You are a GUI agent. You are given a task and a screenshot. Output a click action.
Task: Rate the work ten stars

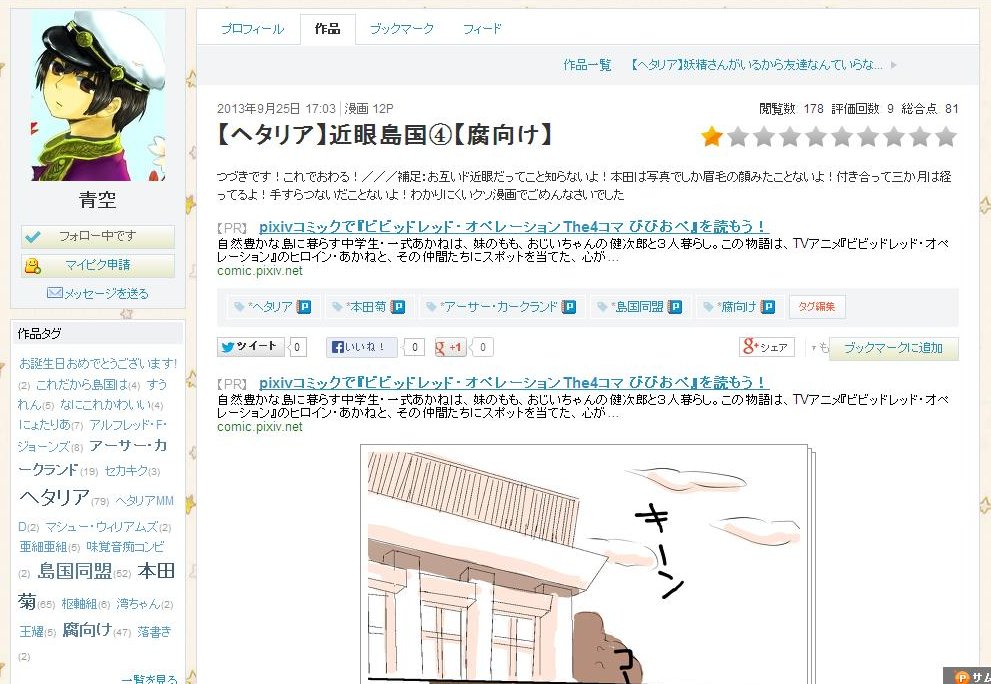coord(945,137)
